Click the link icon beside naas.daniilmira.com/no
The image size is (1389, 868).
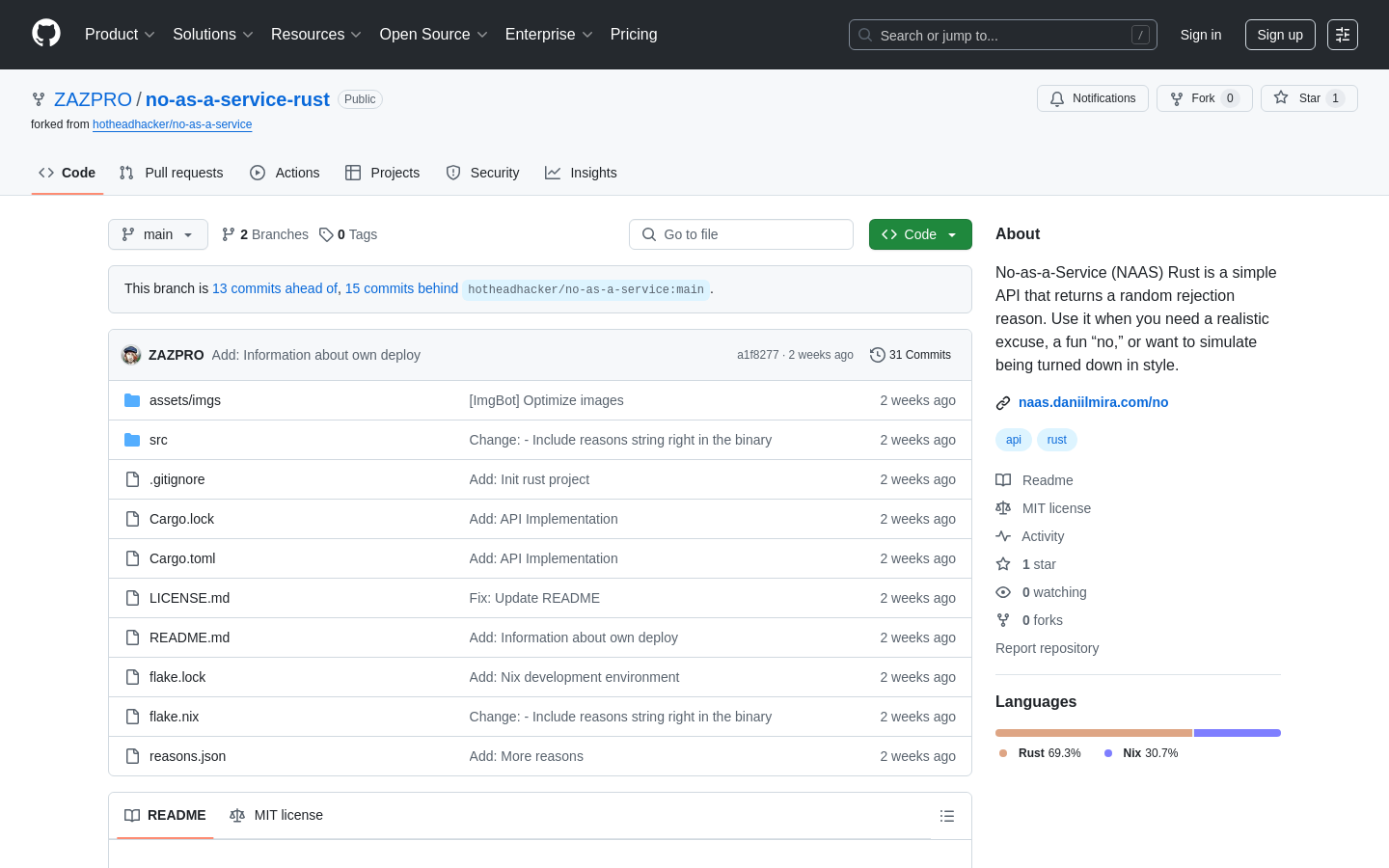point(1003,403)
